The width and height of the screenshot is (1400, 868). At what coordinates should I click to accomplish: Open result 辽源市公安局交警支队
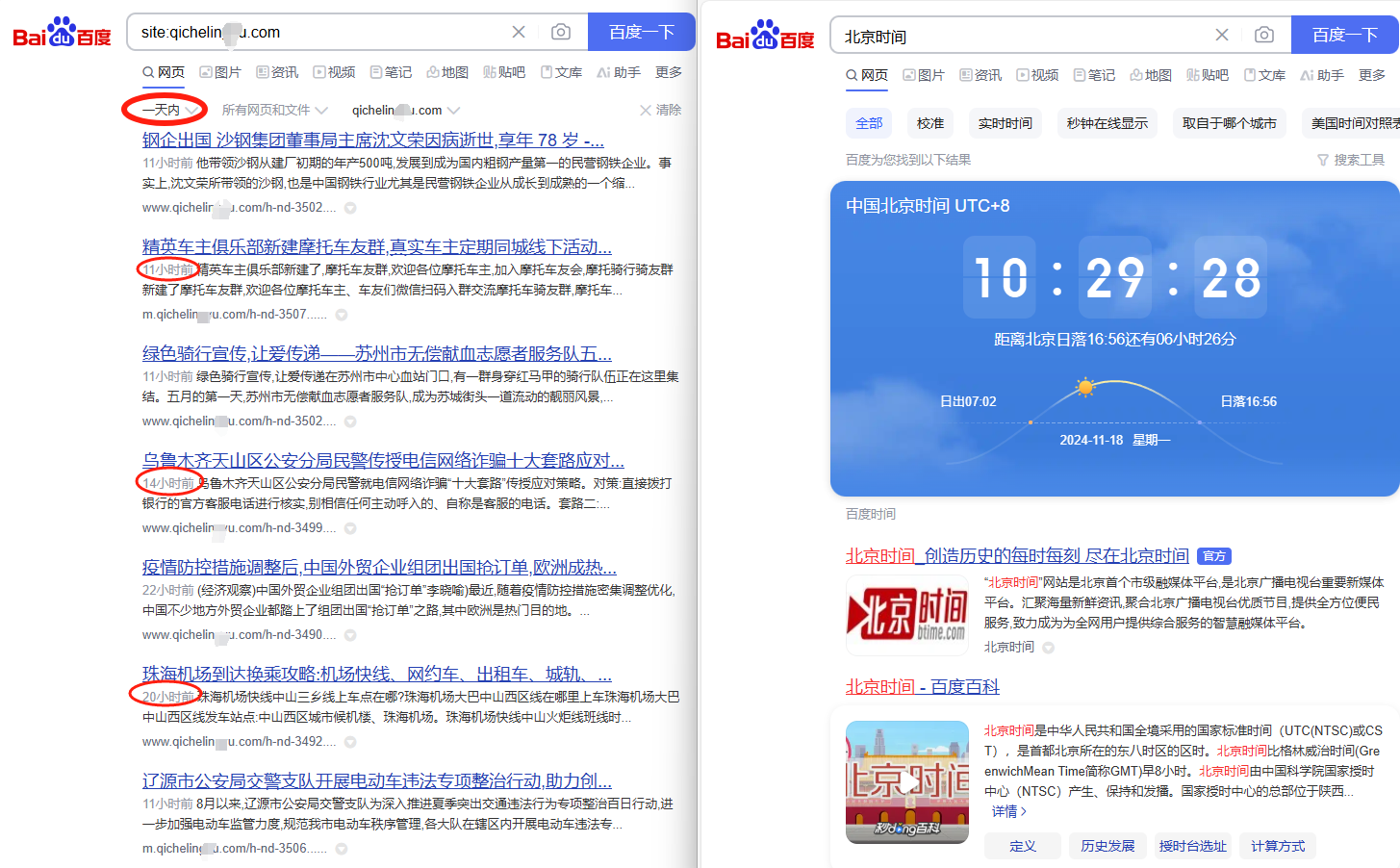click(x=377, y=781)
